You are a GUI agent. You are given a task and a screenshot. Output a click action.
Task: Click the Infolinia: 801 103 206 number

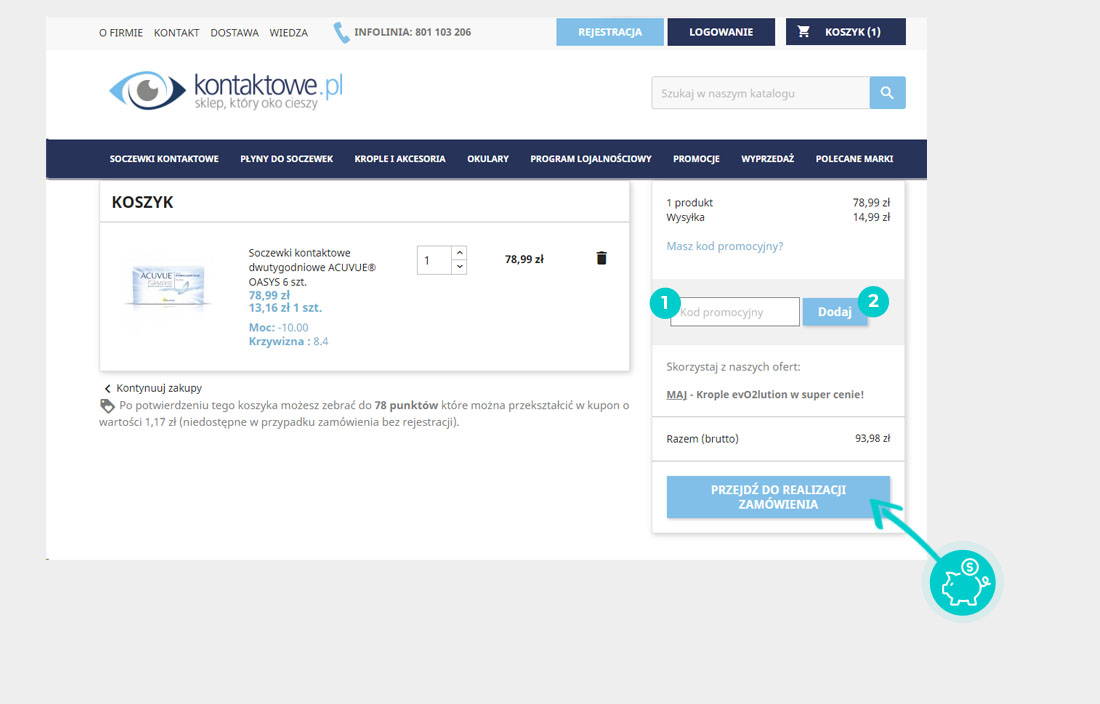click(x=412, y=32)
